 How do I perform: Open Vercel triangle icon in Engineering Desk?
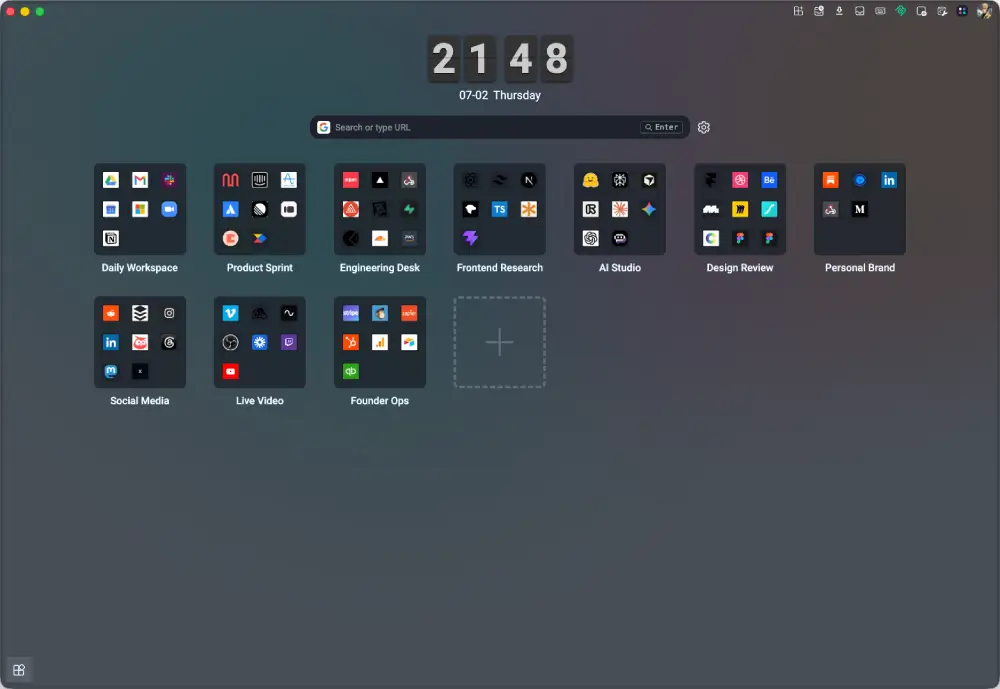(379, 180)
